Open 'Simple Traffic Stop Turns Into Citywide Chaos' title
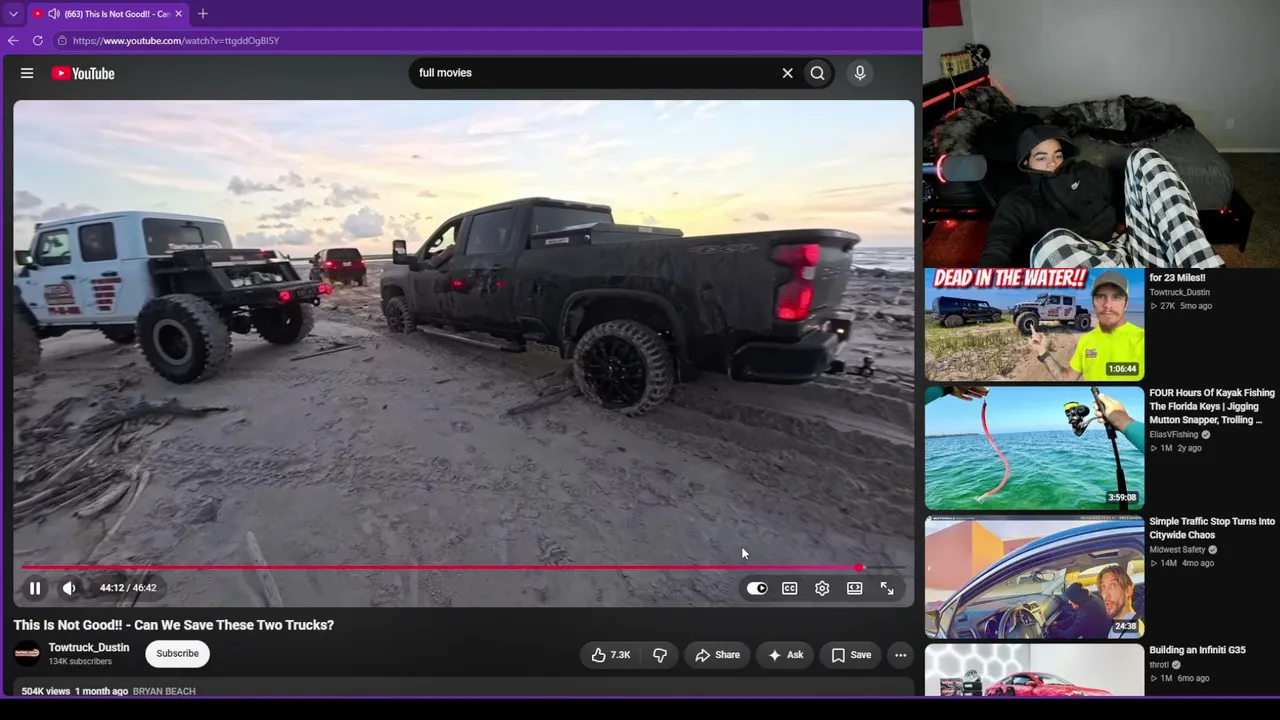The height and width of the screenshot is (720, 1280). coord(1212,528)
